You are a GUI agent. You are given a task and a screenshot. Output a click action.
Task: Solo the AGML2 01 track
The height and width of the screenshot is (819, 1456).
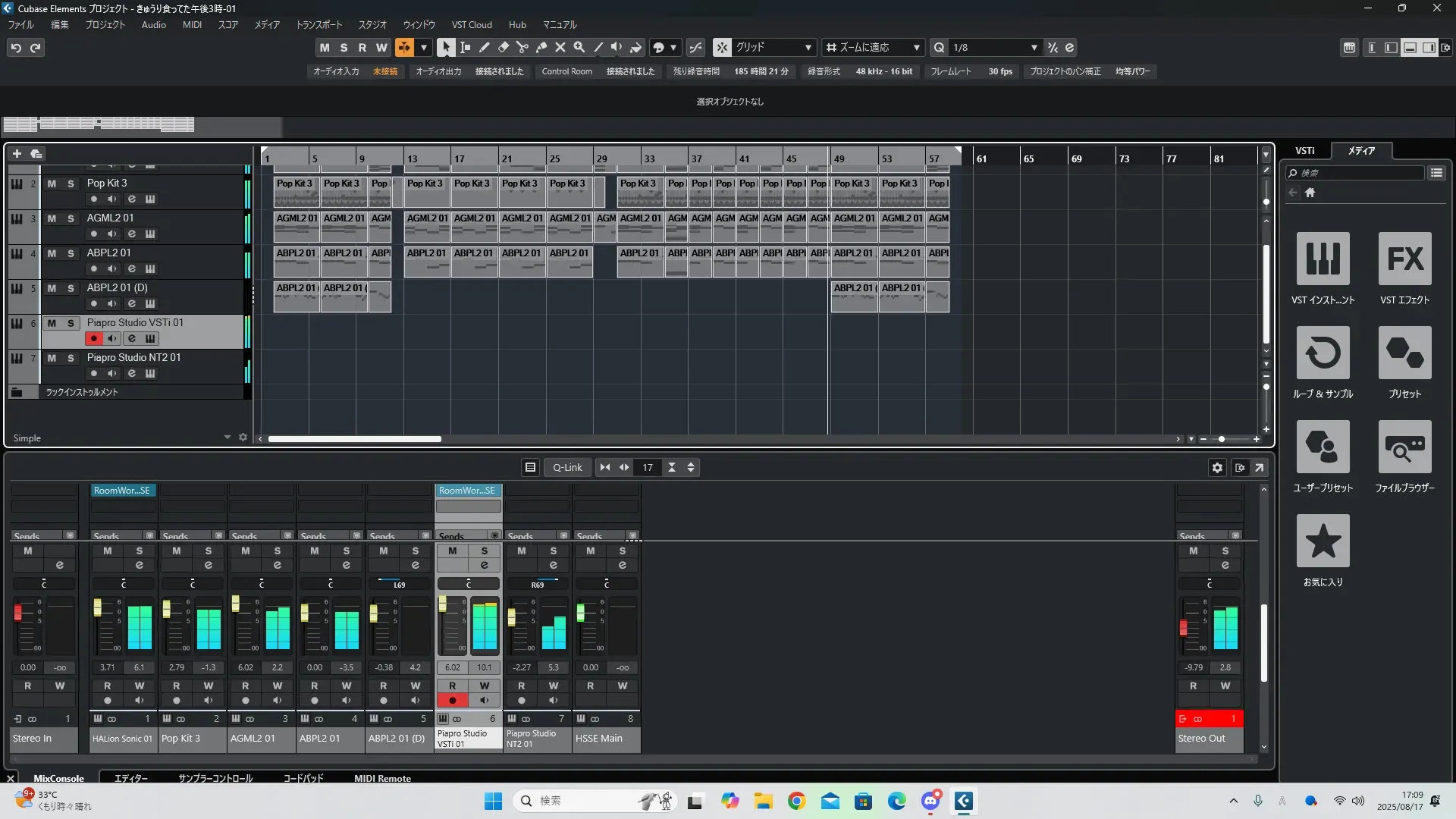(71, 218)
